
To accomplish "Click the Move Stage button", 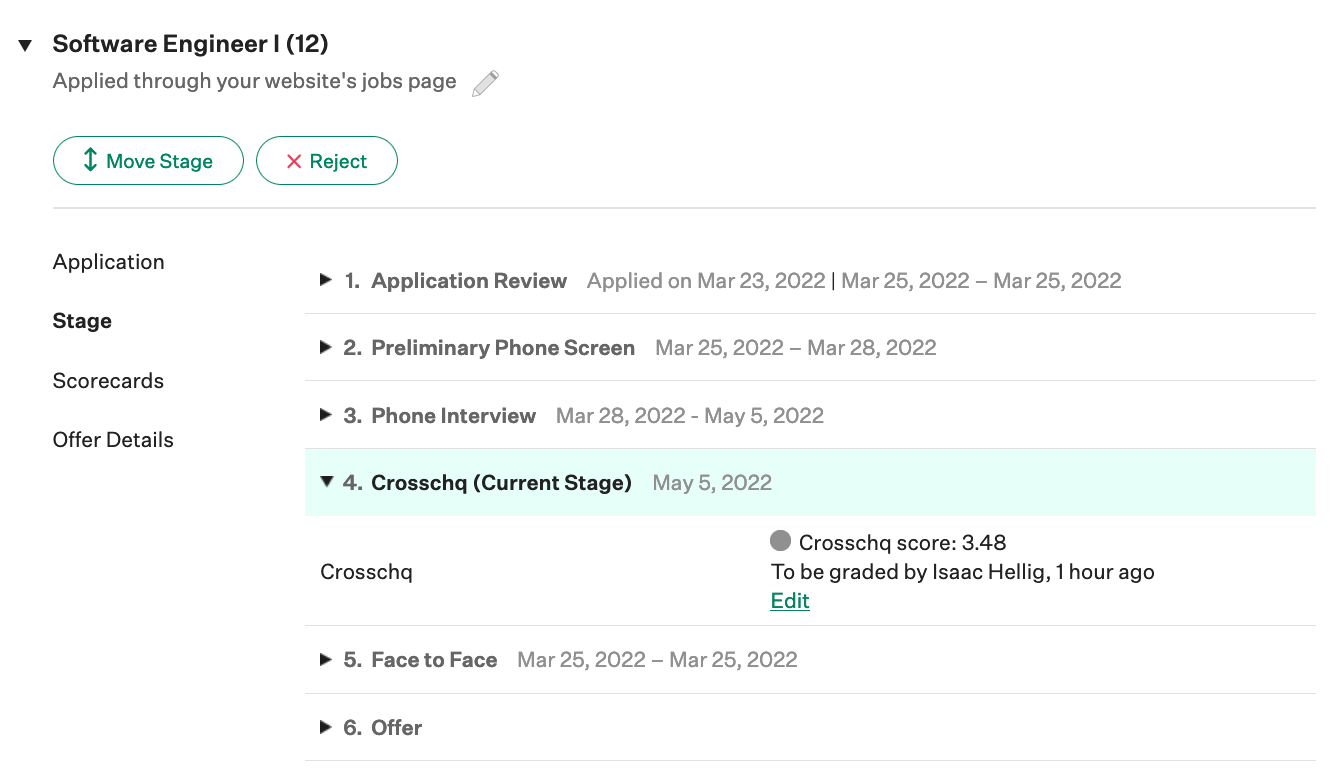I will pyautogui.click(x=148, y=161).
